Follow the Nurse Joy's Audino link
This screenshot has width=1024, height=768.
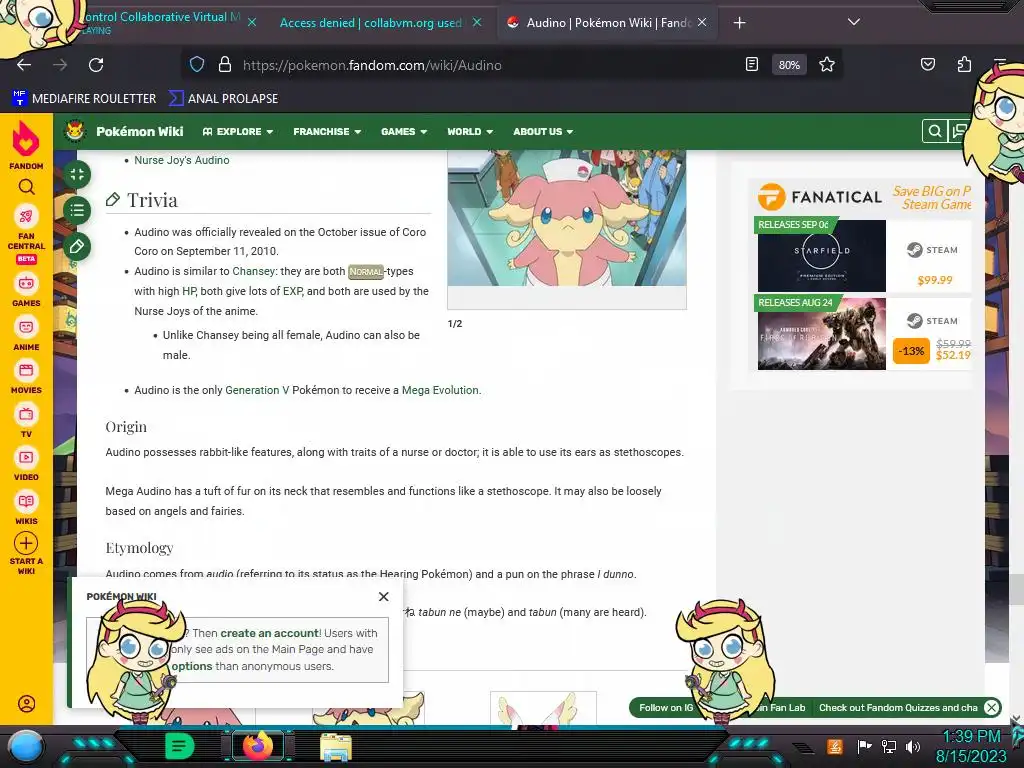182,160
